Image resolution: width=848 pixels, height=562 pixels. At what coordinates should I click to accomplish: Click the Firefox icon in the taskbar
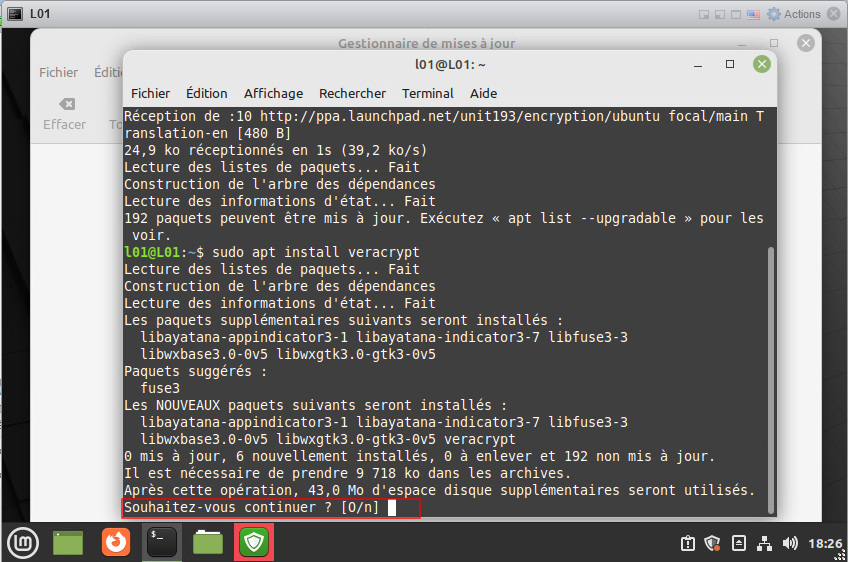click(x=115, y=542)
